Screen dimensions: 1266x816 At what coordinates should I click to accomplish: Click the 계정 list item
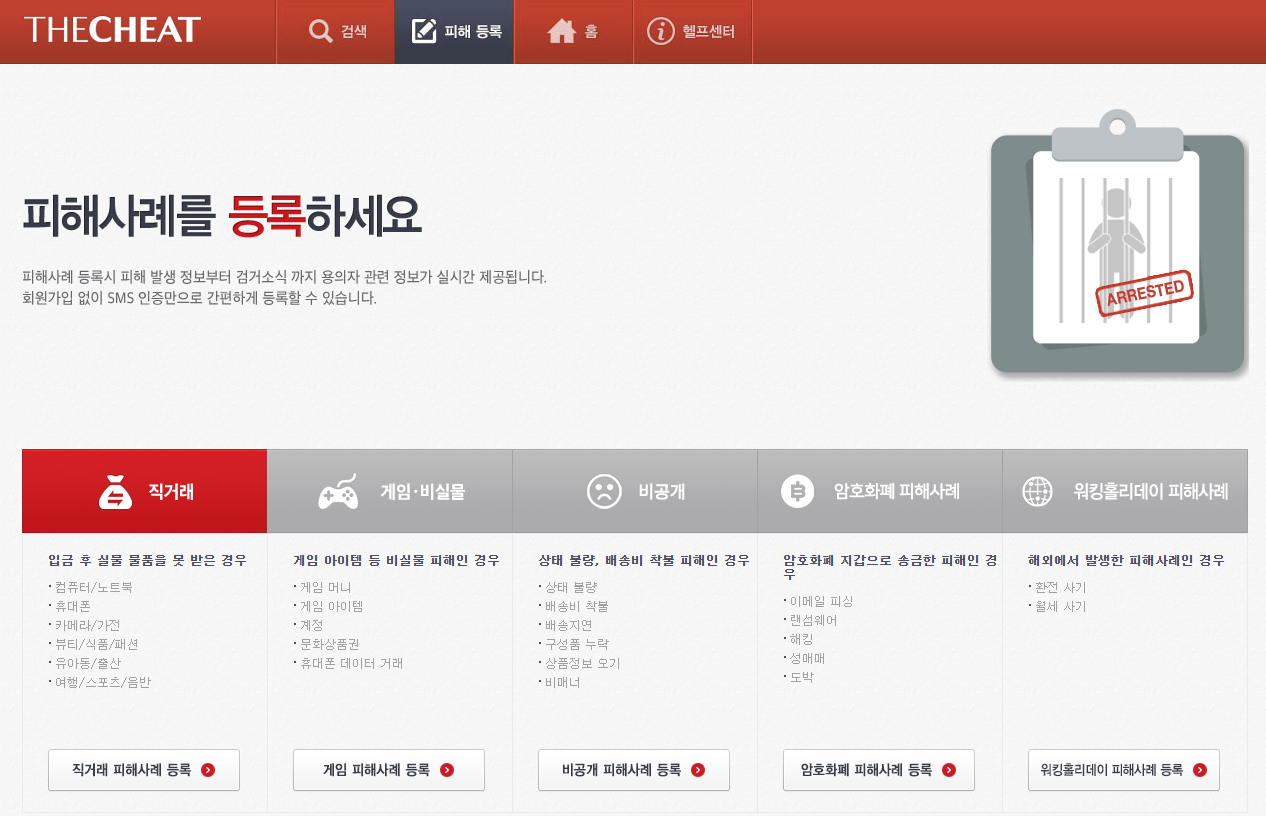[x=311, y=625]
